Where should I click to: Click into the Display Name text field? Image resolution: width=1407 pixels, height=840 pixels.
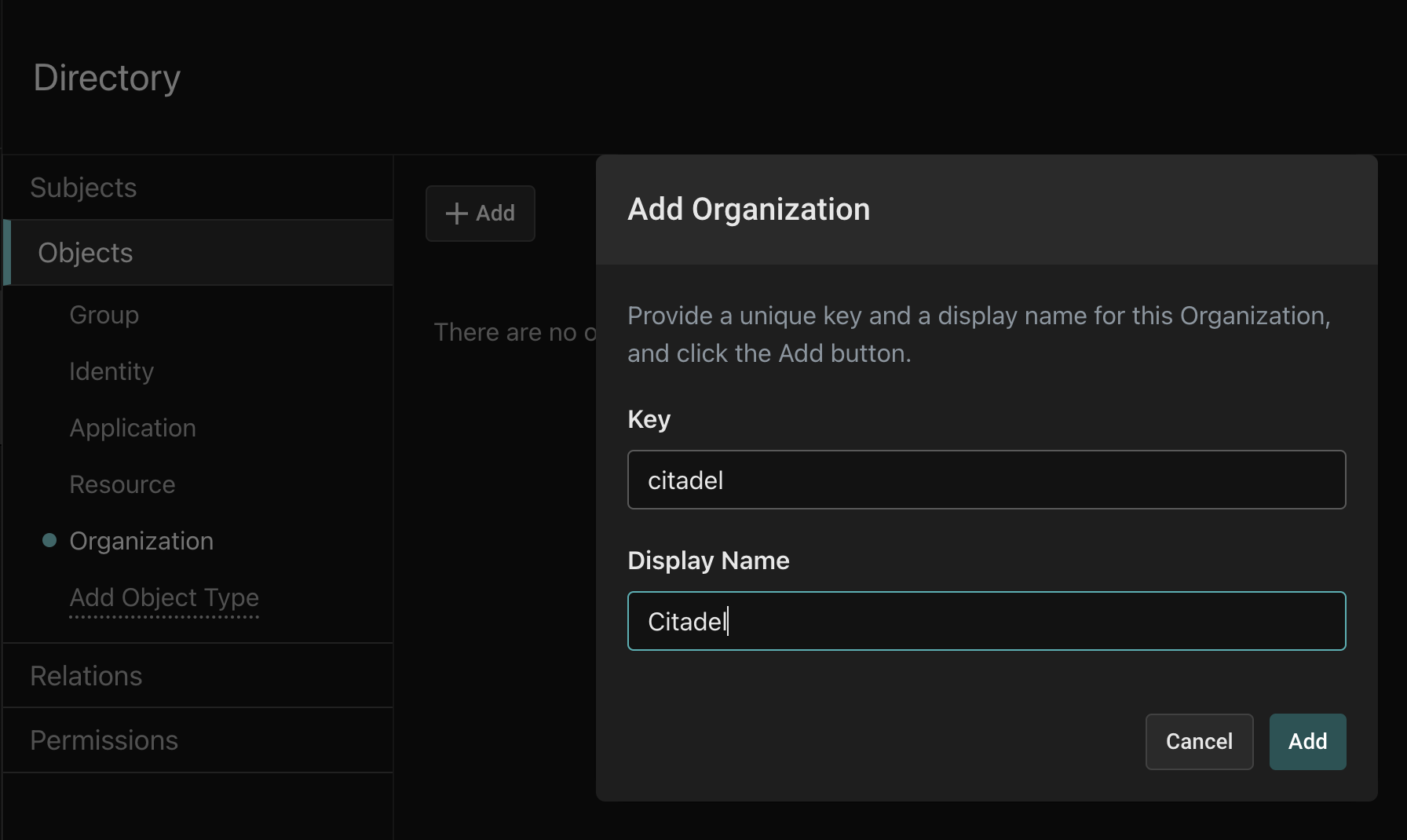(986, 621)
